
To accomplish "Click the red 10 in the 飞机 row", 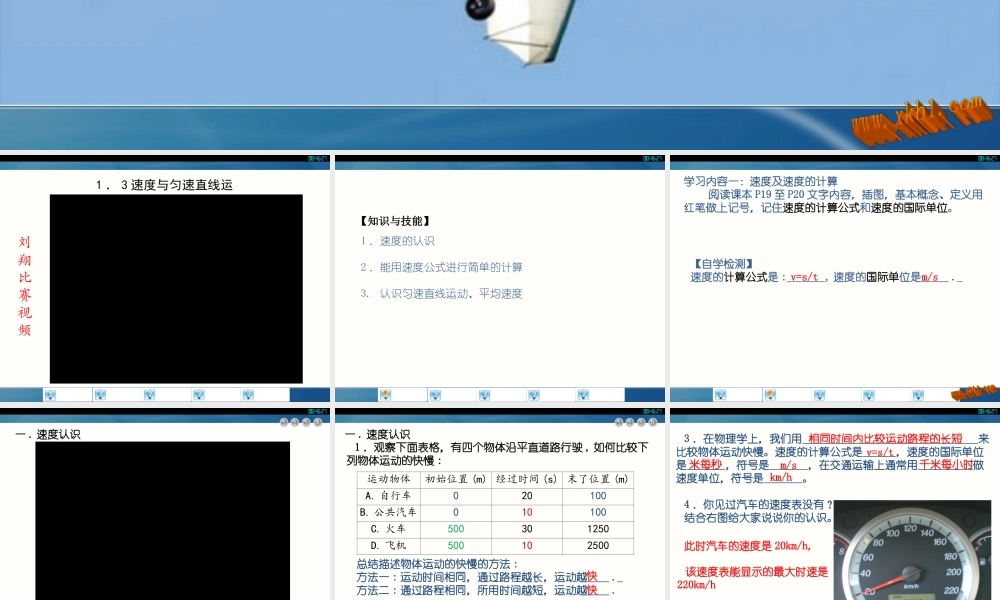I will 527,545.
